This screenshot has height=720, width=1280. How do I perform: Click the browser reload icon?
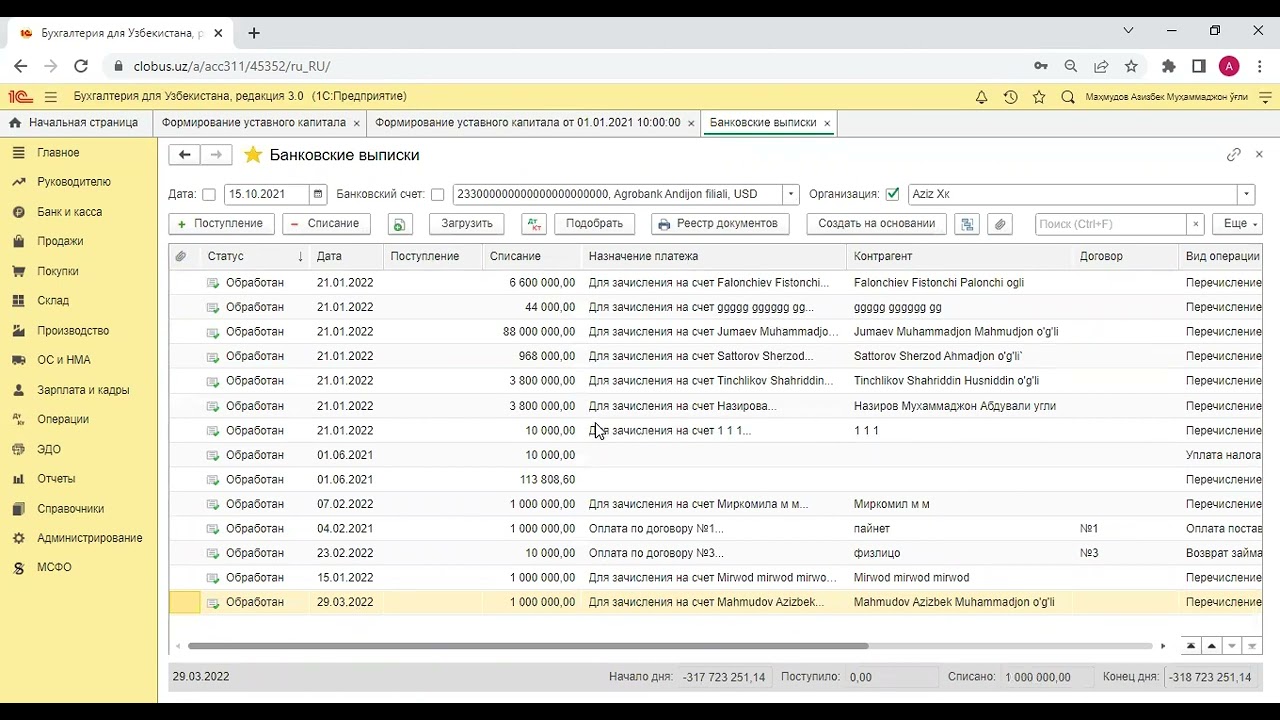[81, 66]
